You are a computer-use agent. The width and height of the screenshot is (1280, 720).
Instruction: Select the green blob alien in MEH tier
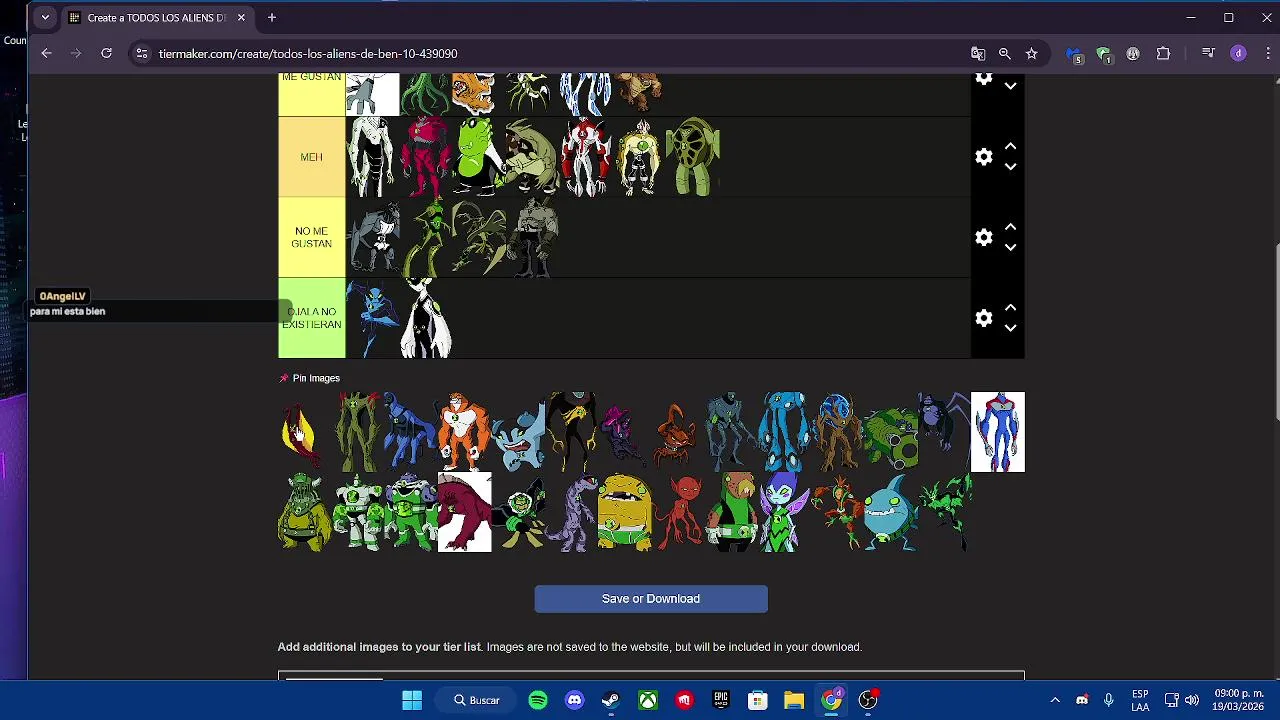[478, 157]
